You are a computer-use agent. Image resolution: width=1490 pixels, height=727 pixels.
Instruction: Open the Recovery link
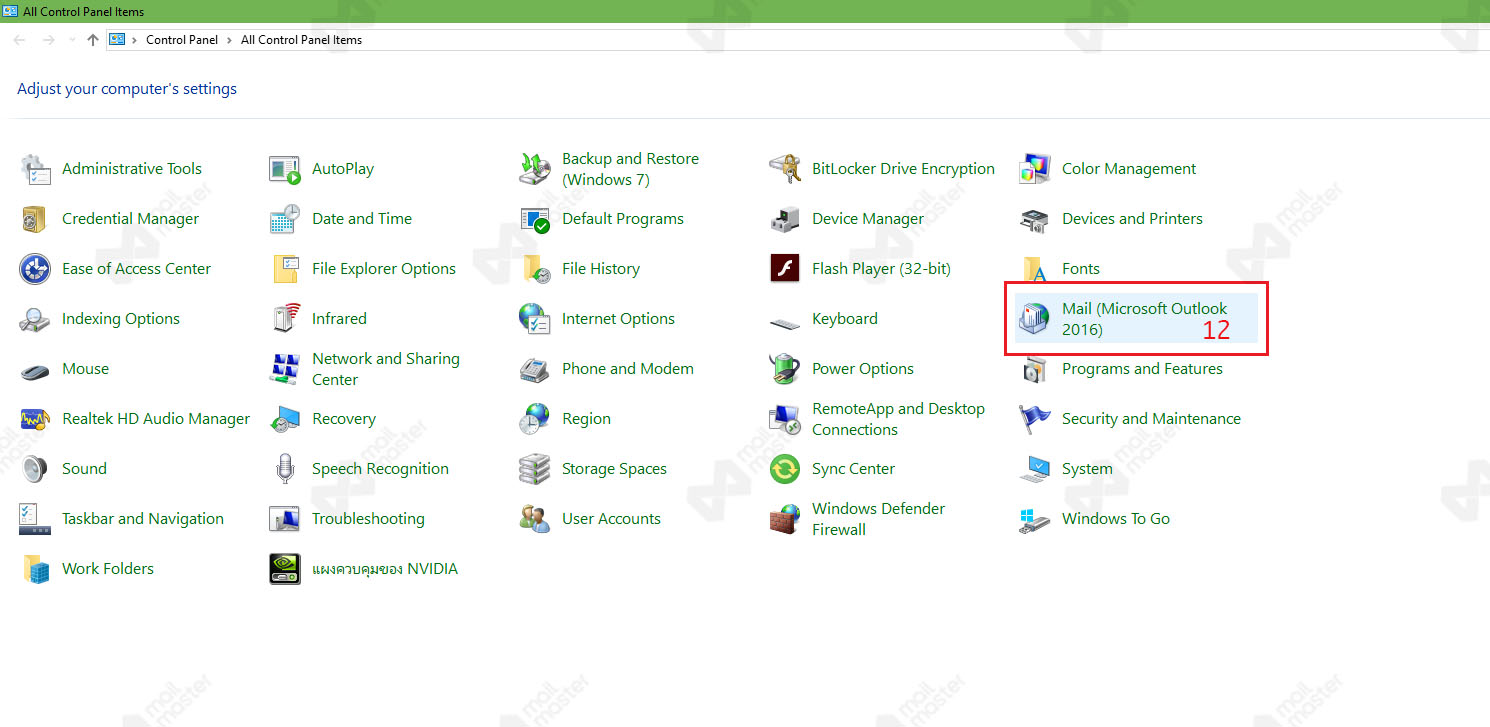pyautogui.click(x=344, y=419)
